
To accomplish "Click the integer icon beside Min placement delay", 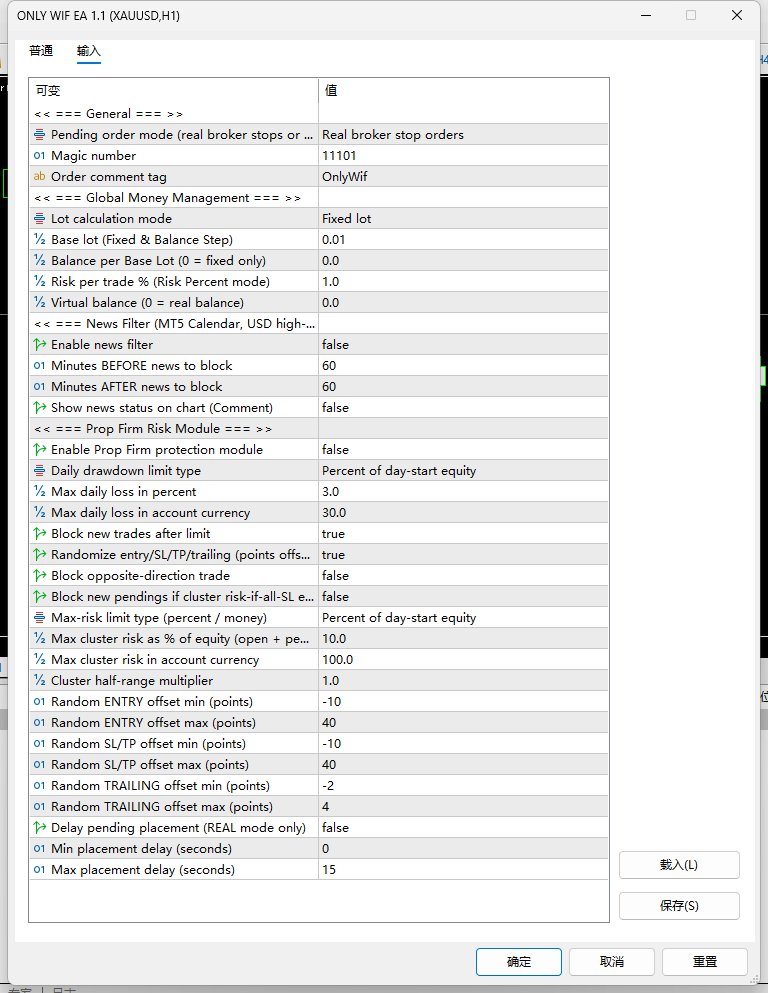I will pos(39,849).
